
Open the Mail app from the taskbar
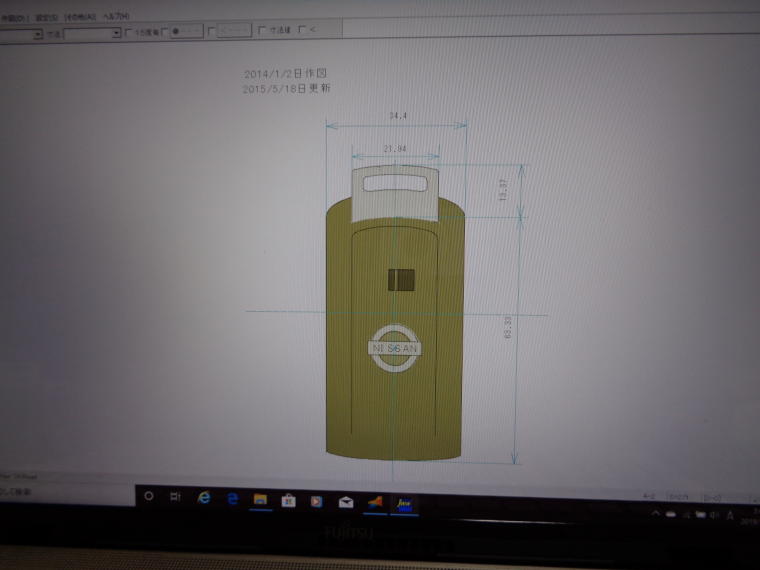tap(346, 502)
